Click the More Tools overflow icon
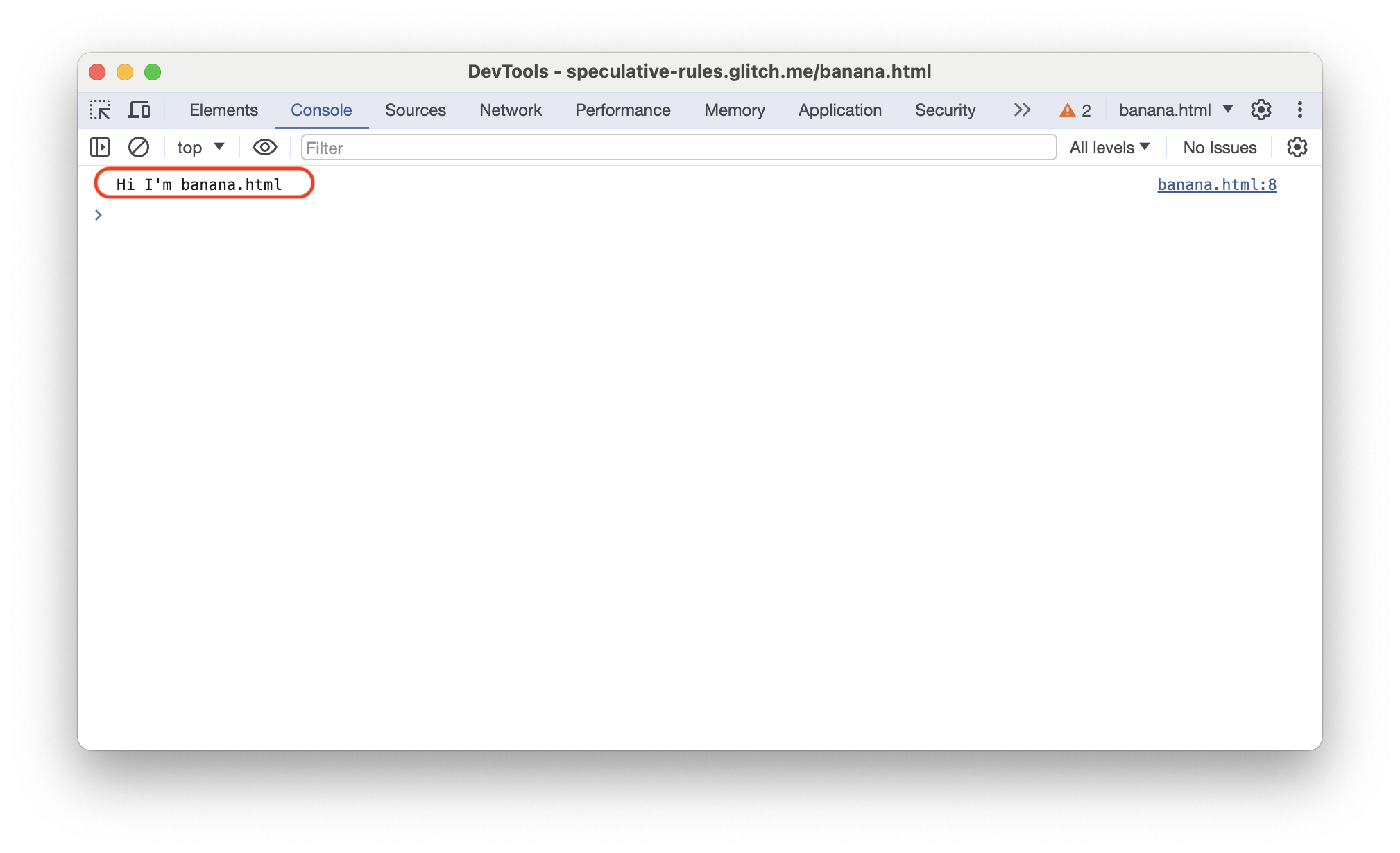 click(1022, 110)
